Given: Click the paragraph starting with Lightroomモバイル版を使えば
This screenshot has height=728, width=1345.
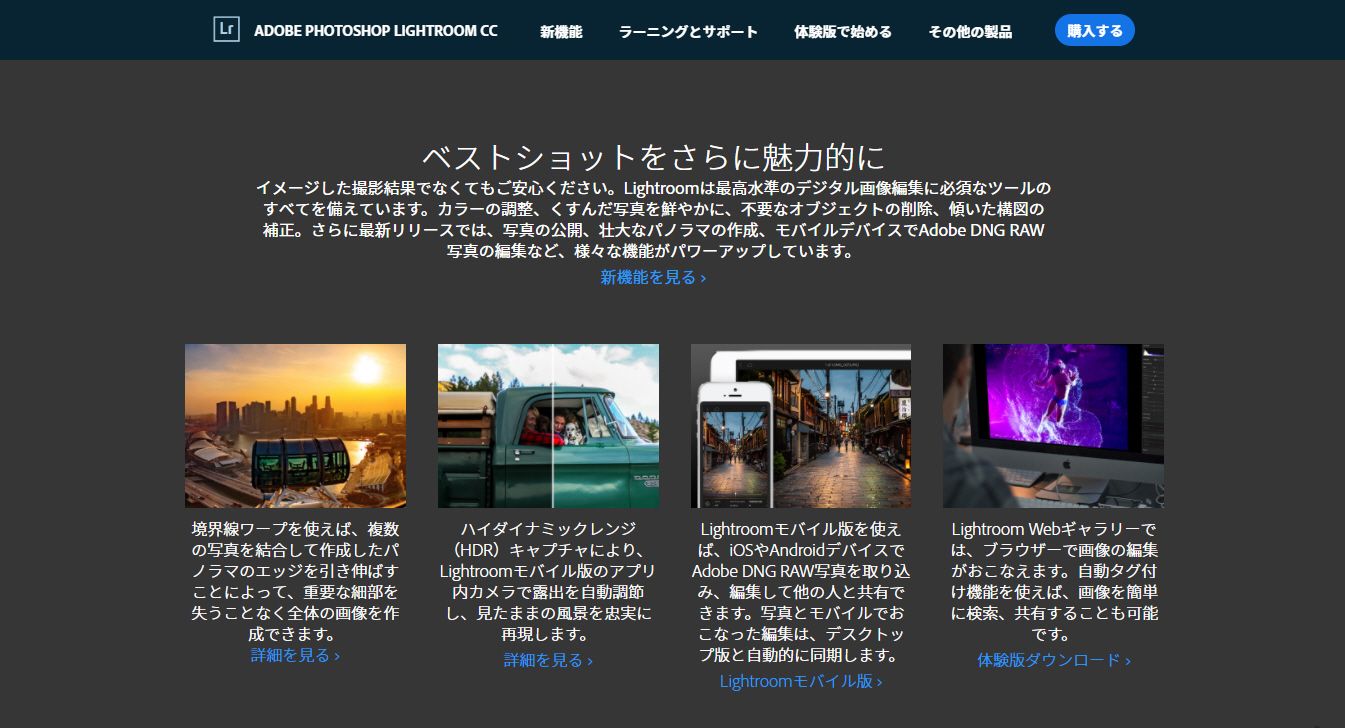Looking at the screenshot, I should pyautogui.click(x=801, y=592).
